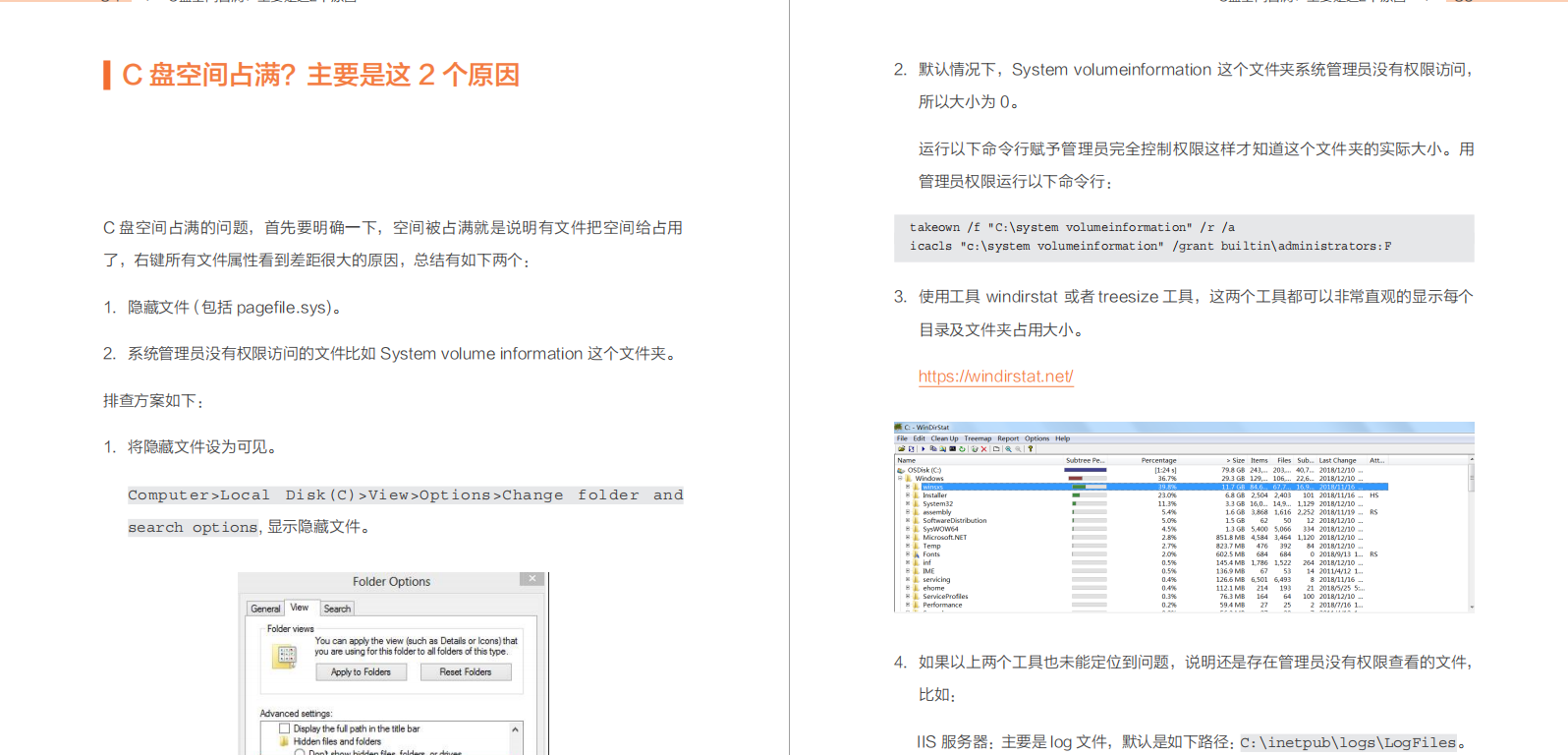
Task: Click Advanced settings scroll up arrow
Action: click(x=515, y=729)
